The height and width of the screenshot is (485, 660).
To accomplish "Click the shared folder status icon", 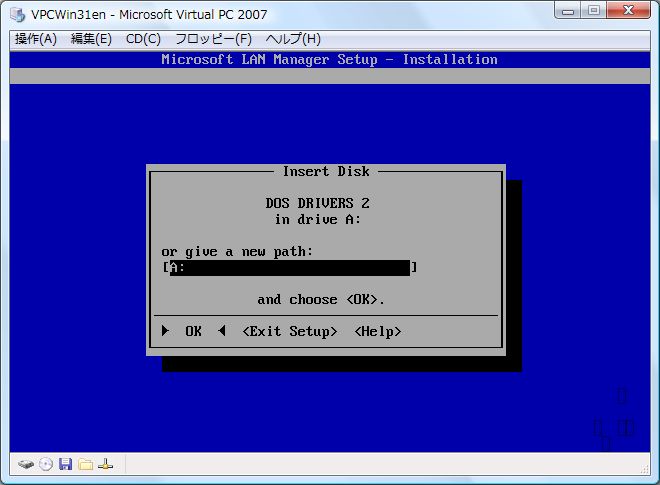I will click(85, 464).
